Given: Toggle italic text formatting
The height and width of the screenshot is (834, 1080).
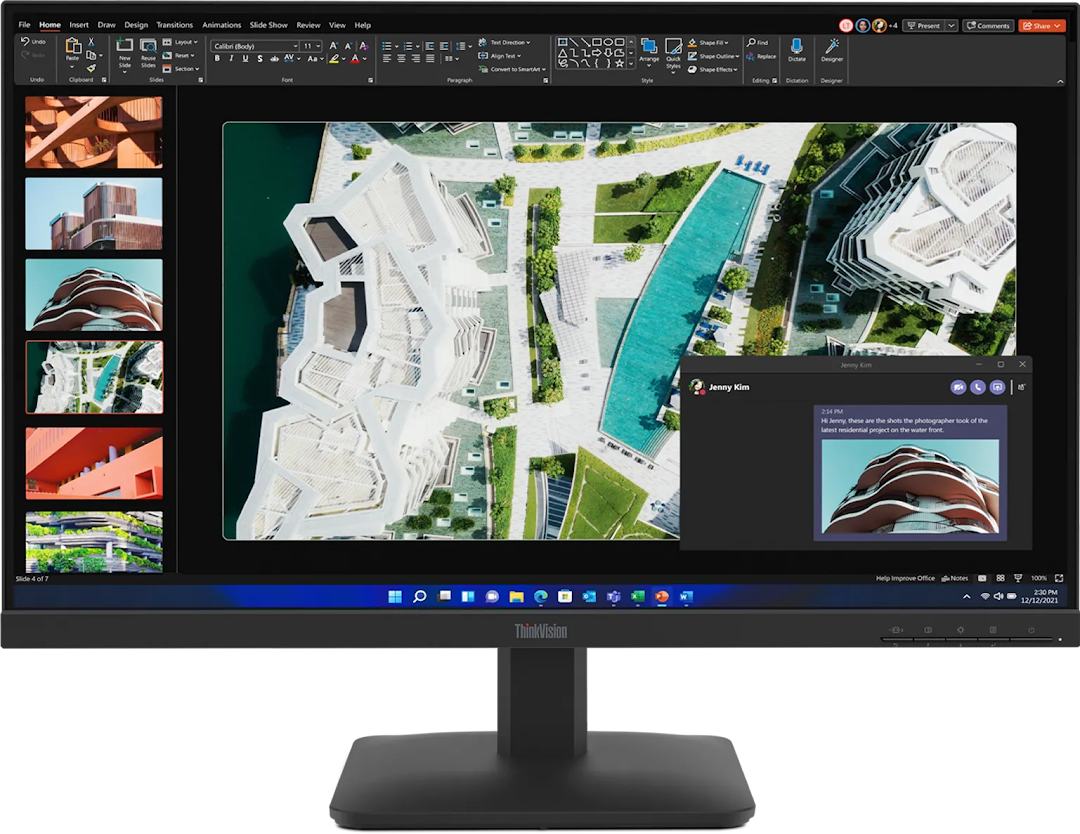Looking at the screenshot, I should point(231,59).
